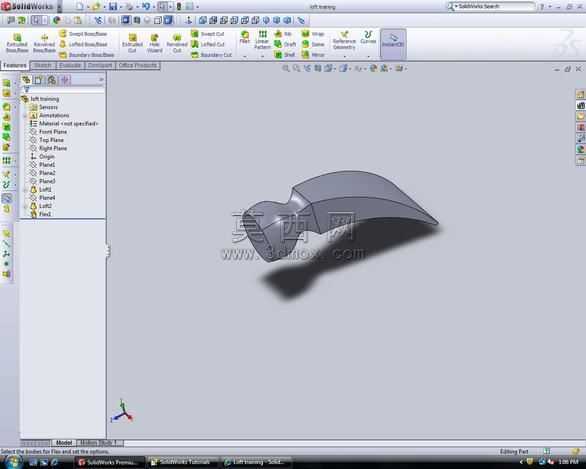Screen dimensions: 586x469
Task: Choose Swept Boss/Base feature
Action: [x=83, y=34]
